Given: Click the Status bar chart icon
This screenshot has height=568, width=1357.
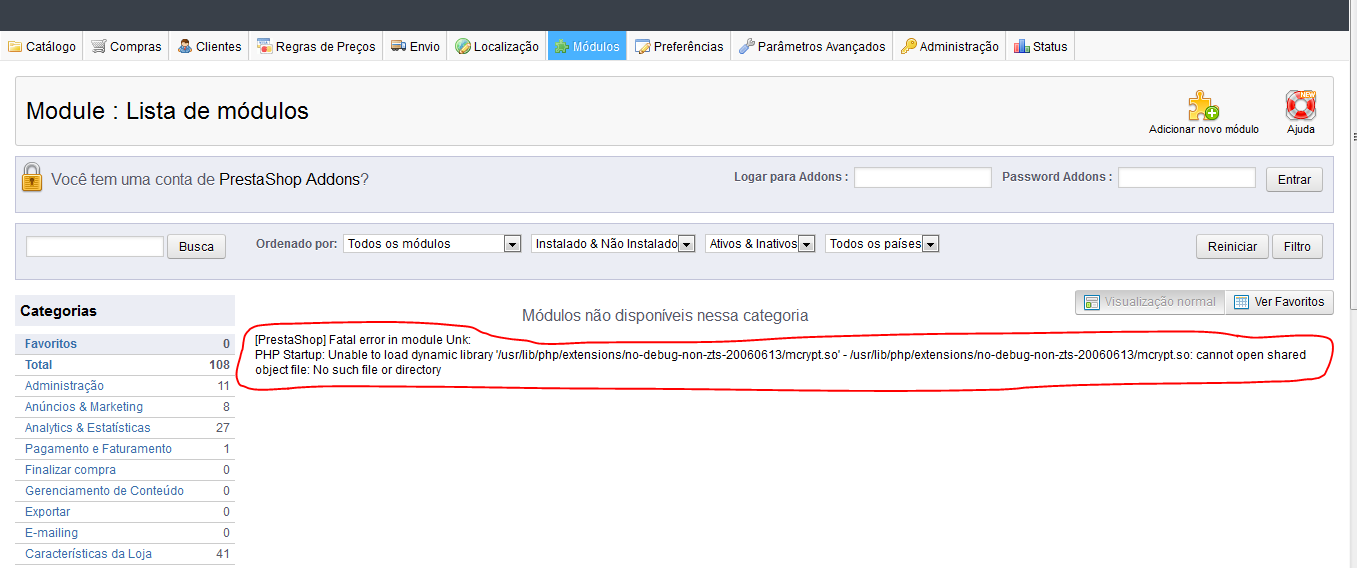Looking at the screenshot, I should (x=1021, y=46).
